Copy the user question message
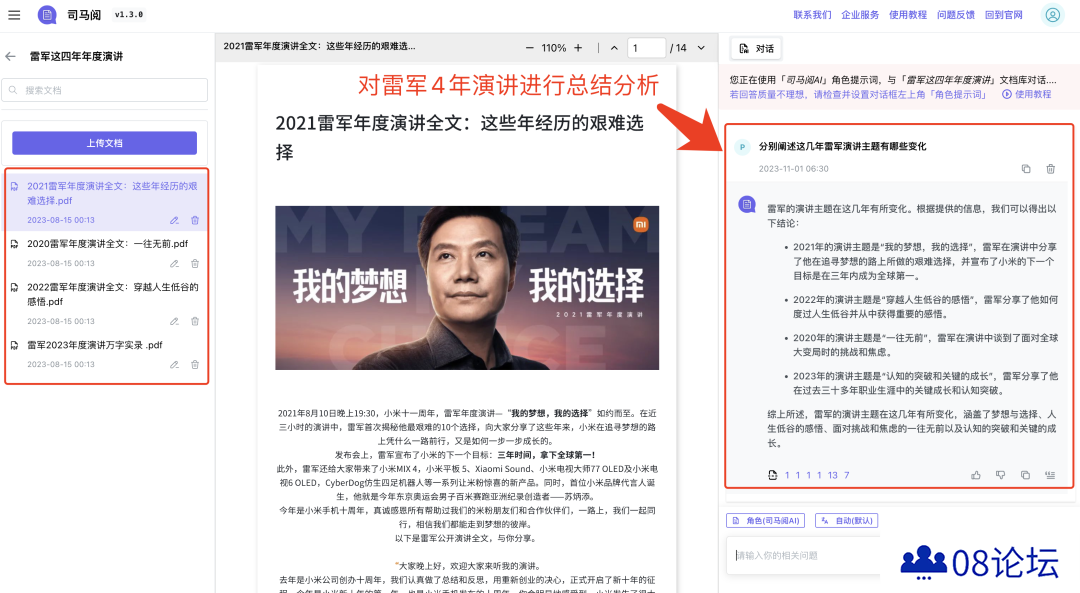Screen dimensions: 1080x593 (1026, 169)
